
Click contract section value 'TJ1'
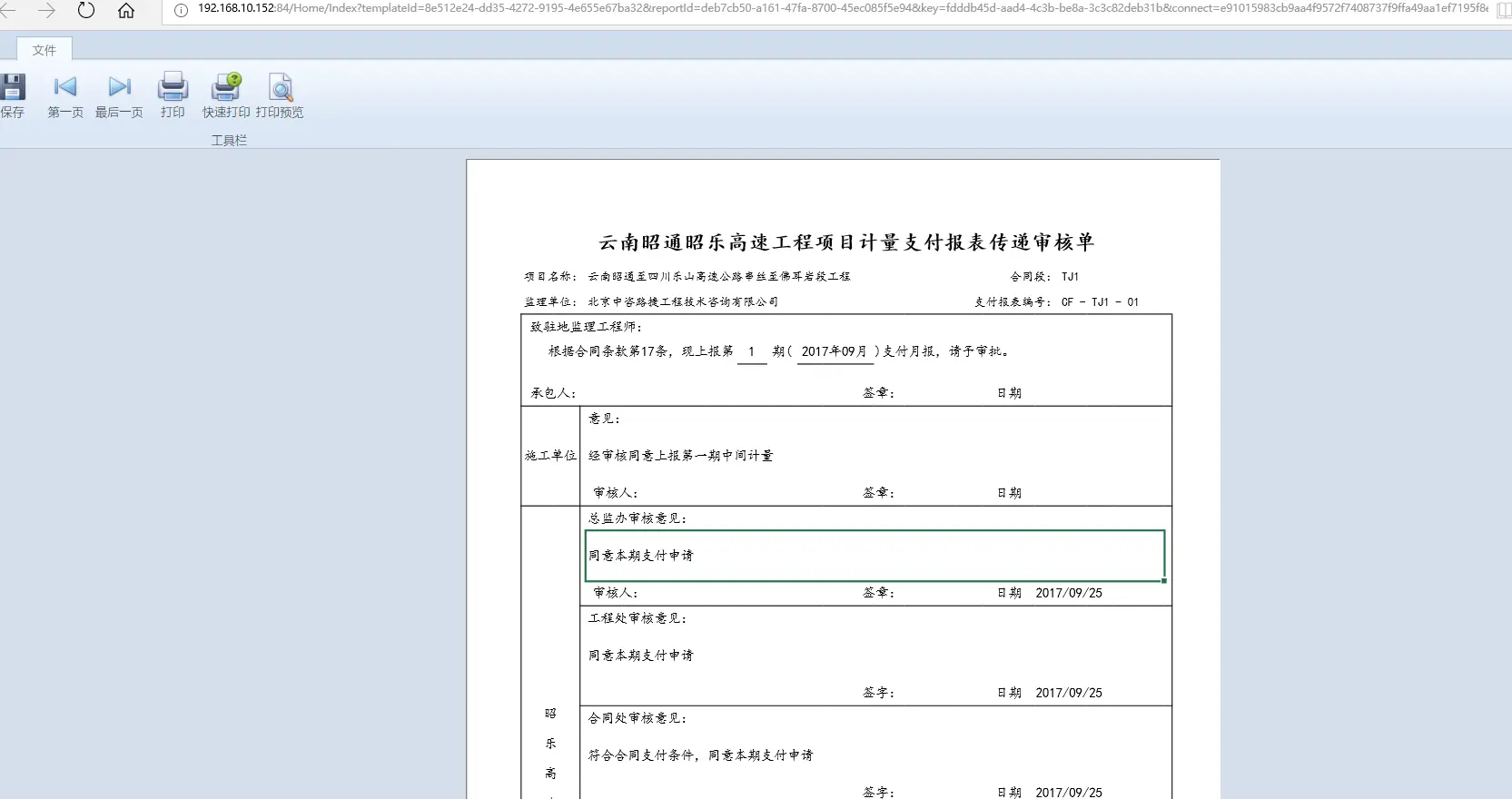click(x=1071, y=277)
